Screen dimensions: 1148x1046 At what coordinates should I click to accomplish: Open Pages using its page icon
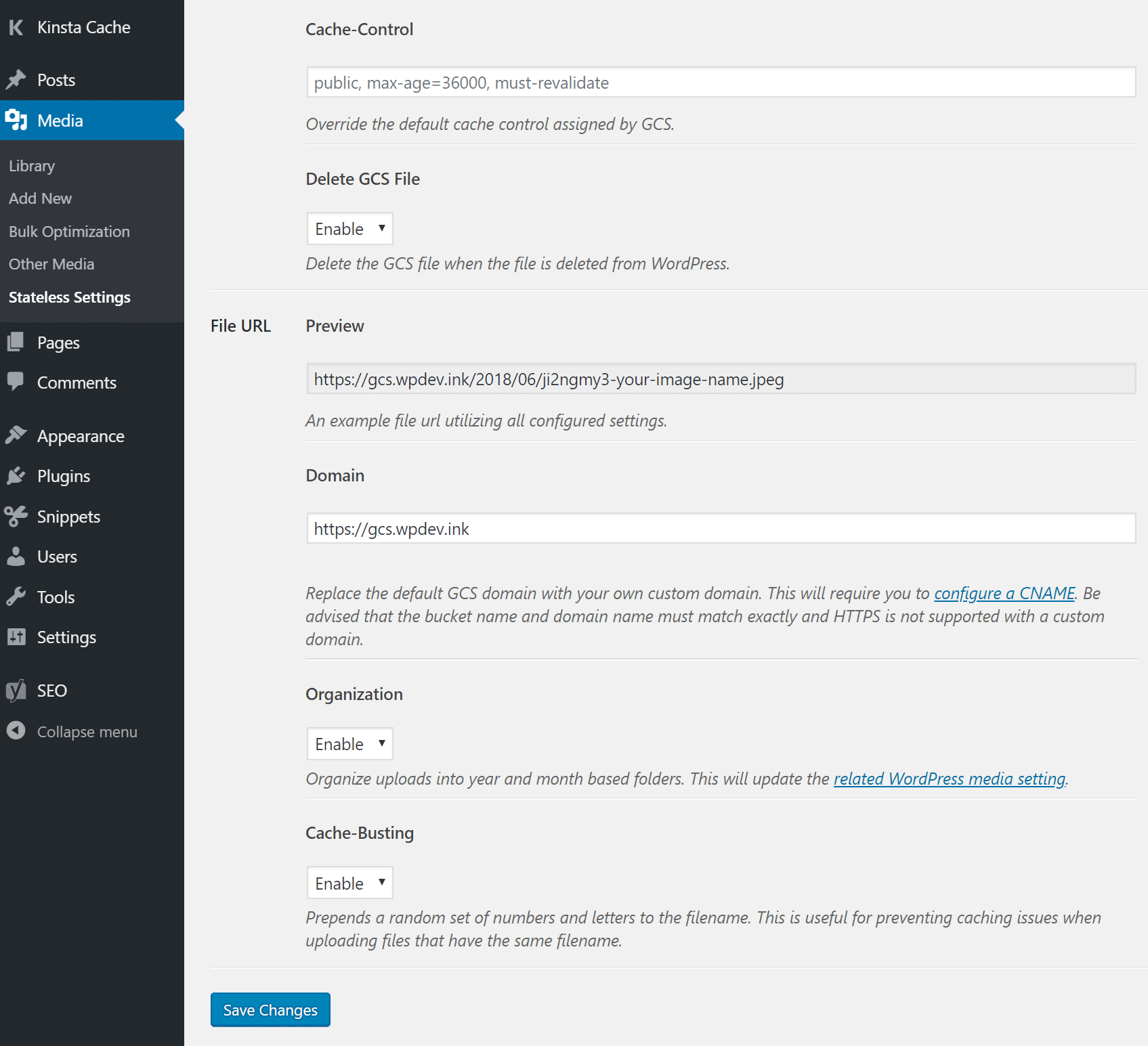[16, 342]
